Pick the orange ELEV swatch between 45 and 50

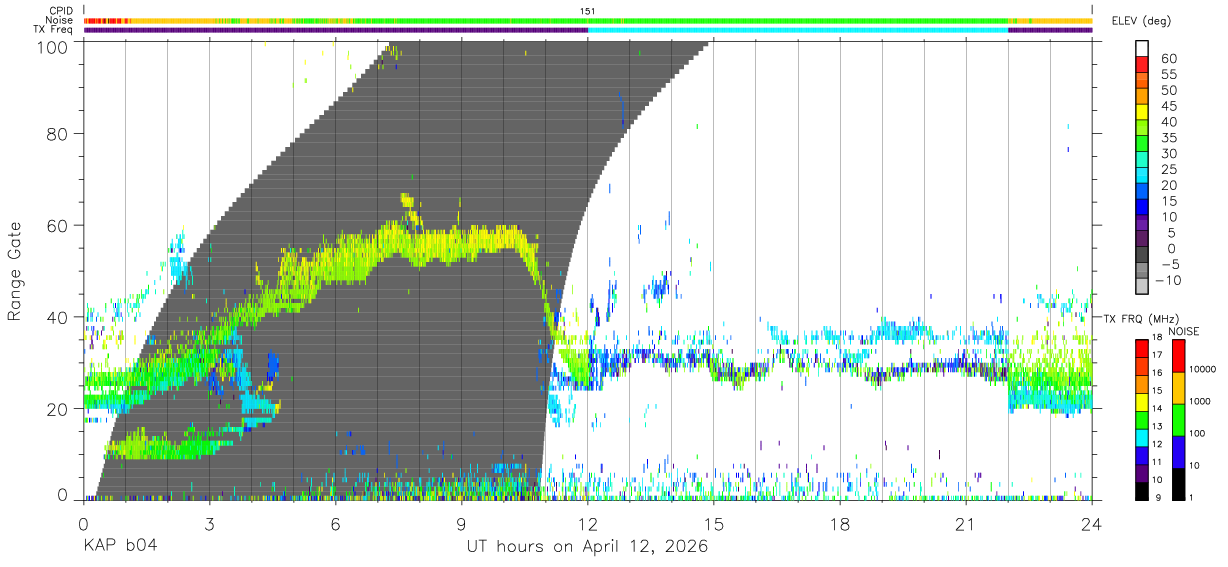(1142, 97)
